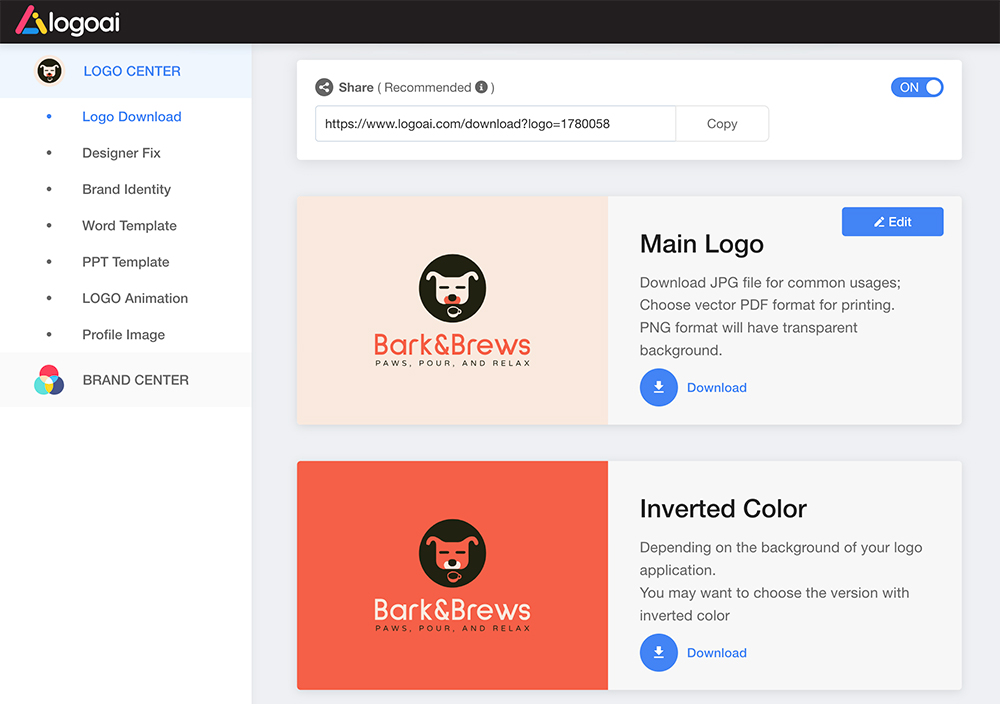1000x704 pixels.
Task: Go to Word Template page
Action: (129, 226)
